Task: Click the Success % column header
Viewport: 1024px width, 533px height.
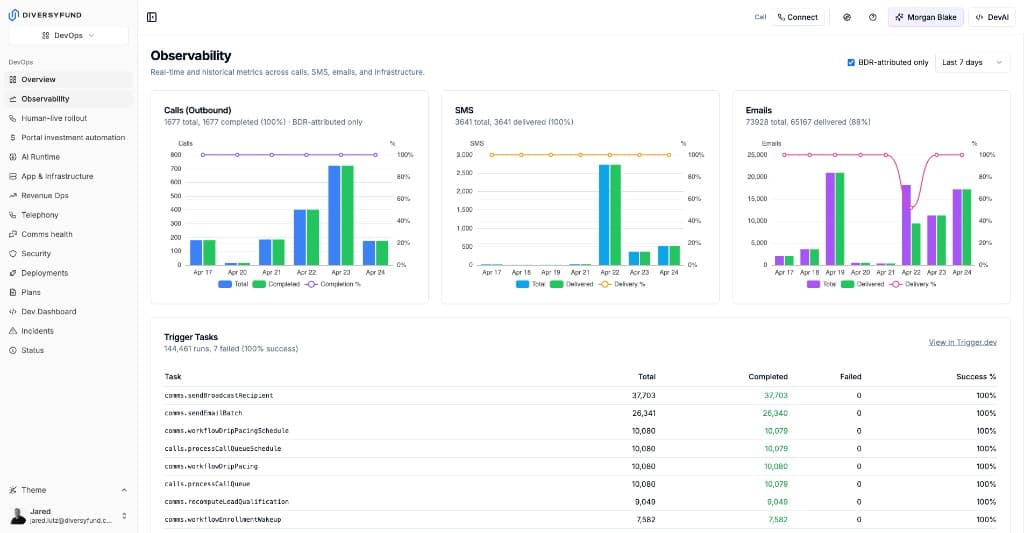Action: (x=976, y=377)
